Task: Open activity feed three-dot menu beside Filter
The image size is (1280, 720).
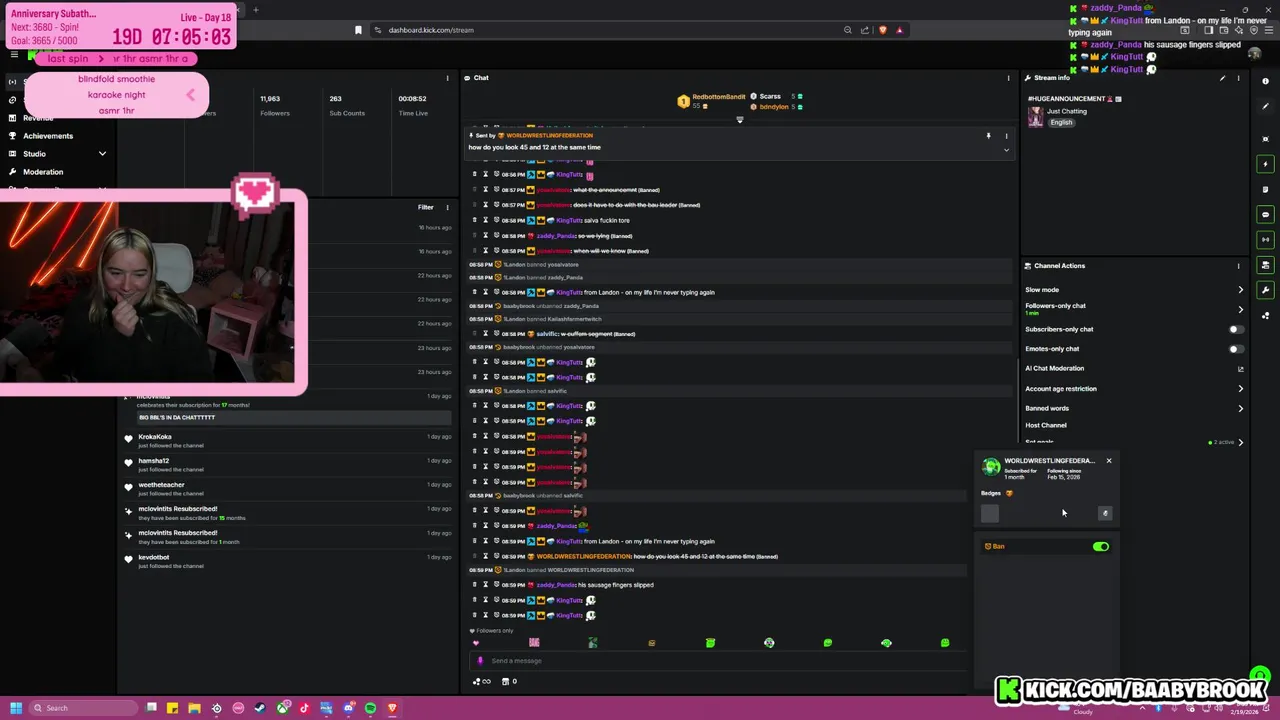Action: [x=447, y=207]
